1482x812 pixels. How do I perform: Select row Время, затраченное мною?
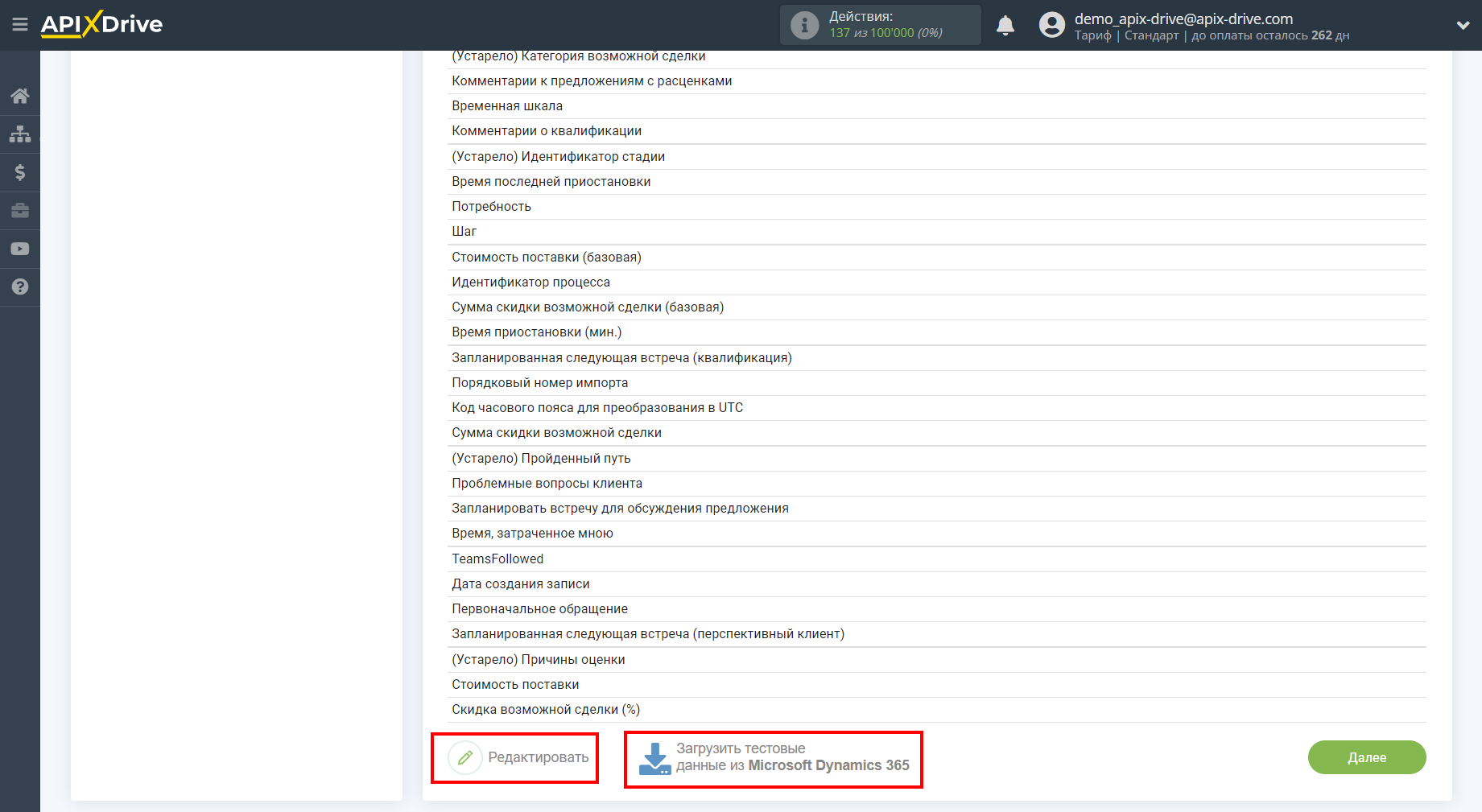(x=937, y=534)
